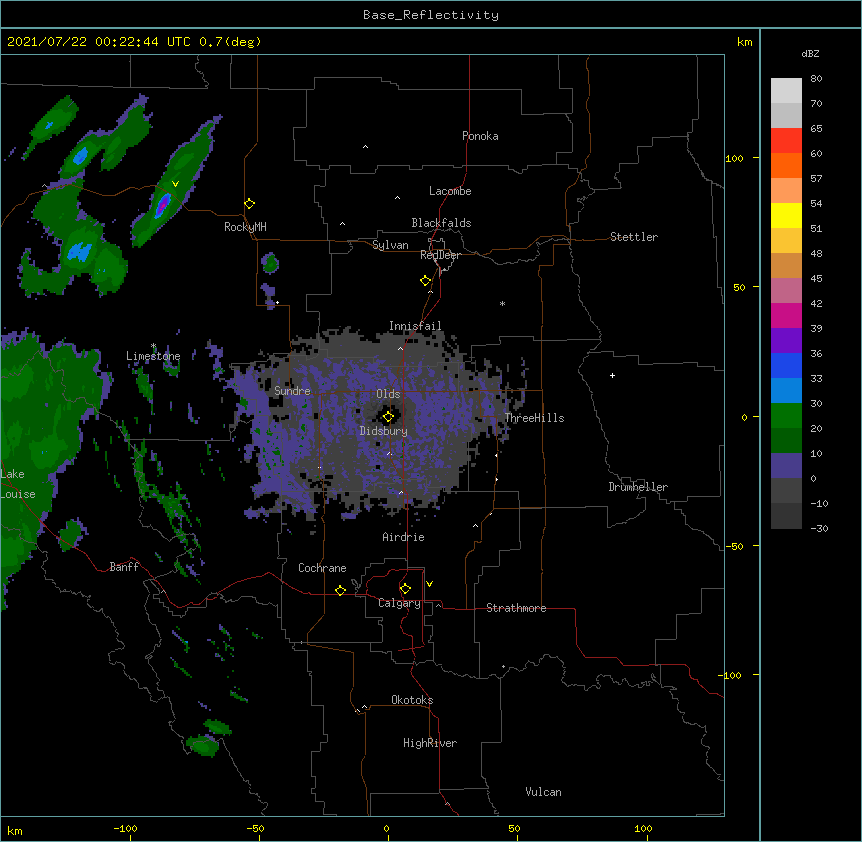Screen dimensions: 862x842
Task: Click the dark orange 57-60 dBZ legend swatch
Action: click(786, 165)
